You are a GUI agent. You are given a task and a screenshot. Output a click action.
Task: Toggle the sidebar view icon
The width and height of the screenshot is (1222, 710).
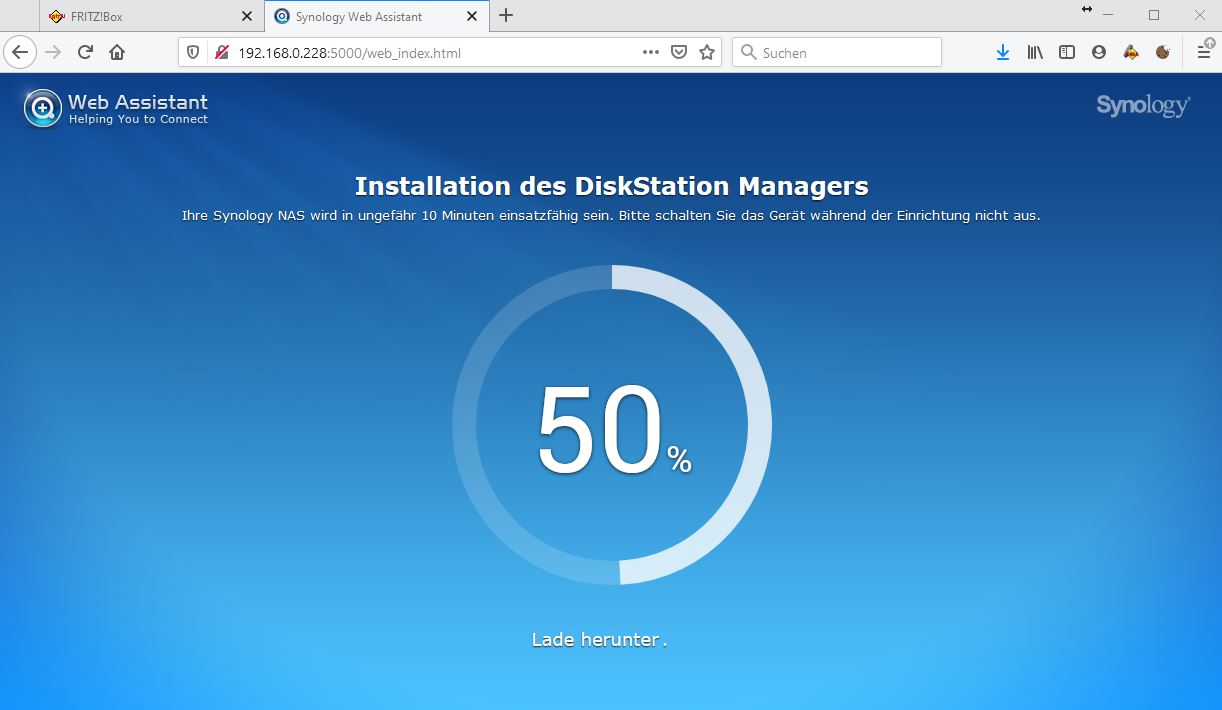point(1067,52)
